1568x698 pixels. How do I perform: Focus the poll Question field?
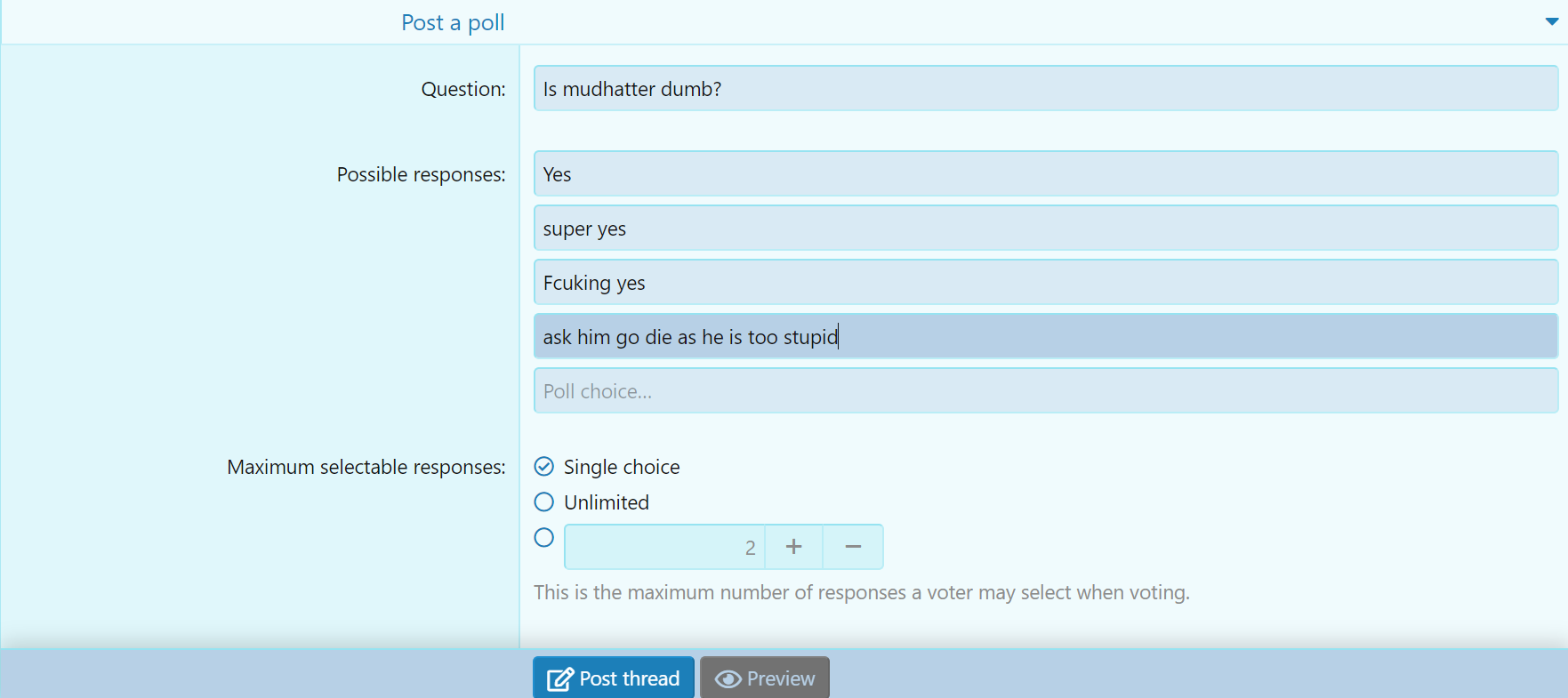pos(1046,88)
